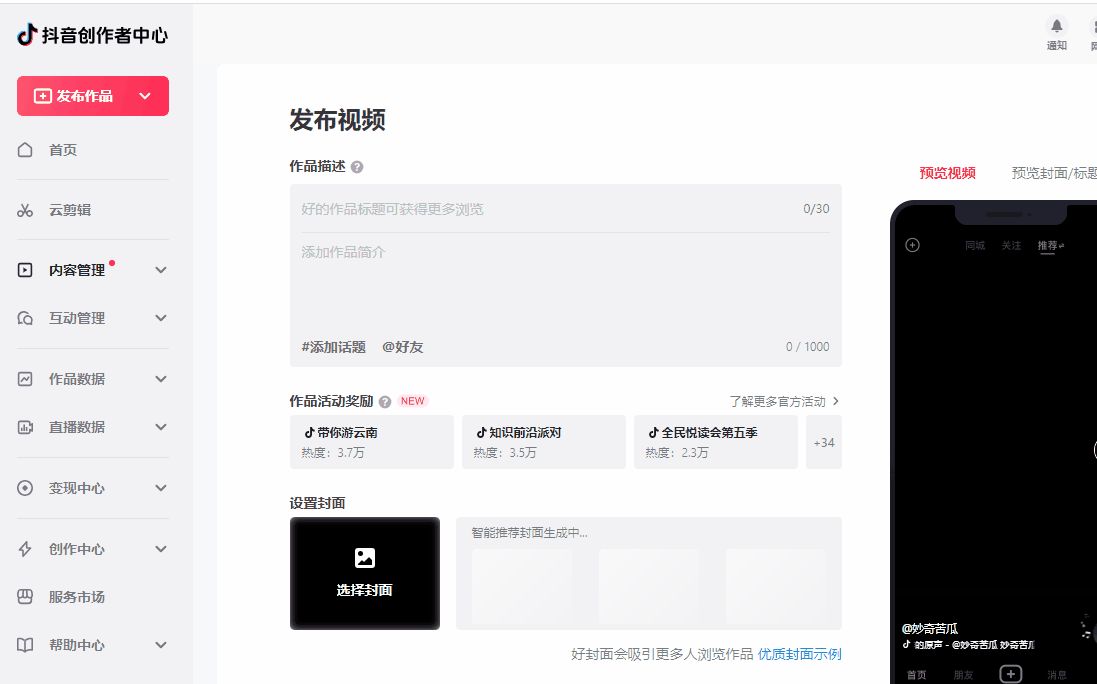Open 作品数据 works data panel icon
Viewport: 1097px width, 684px height.
click(23, 379)
